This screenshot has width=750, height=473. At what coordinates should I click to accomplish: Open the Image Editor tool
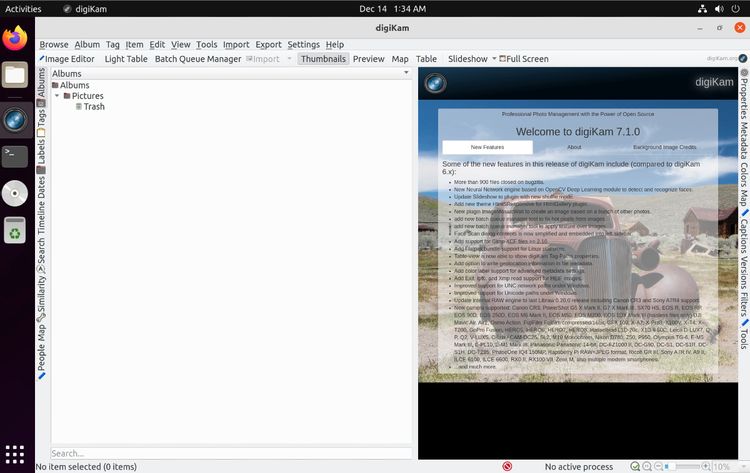click(67, 59)
